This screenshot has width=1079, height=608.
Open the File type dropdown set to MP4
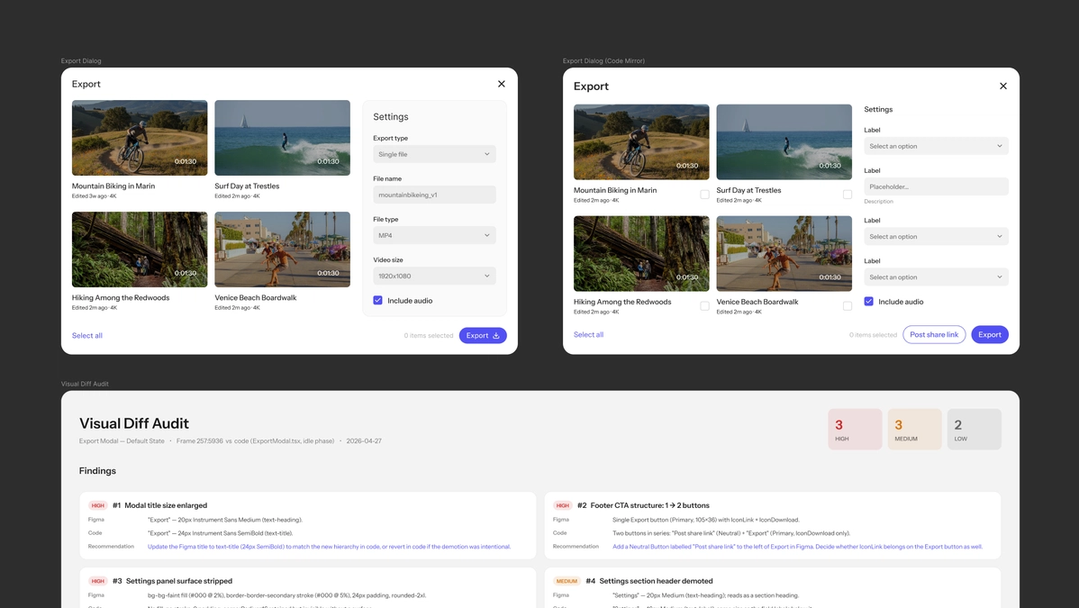tap(434, 235)
